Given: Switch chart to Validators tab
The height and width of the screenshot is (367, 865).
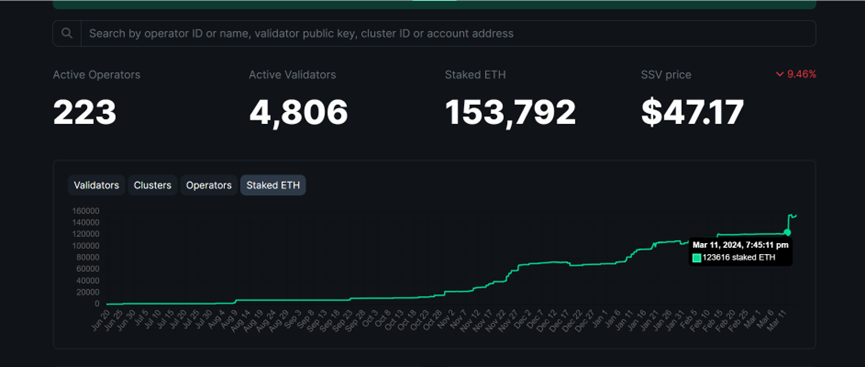Looking at the screenshot, I should tap(97, 185).
